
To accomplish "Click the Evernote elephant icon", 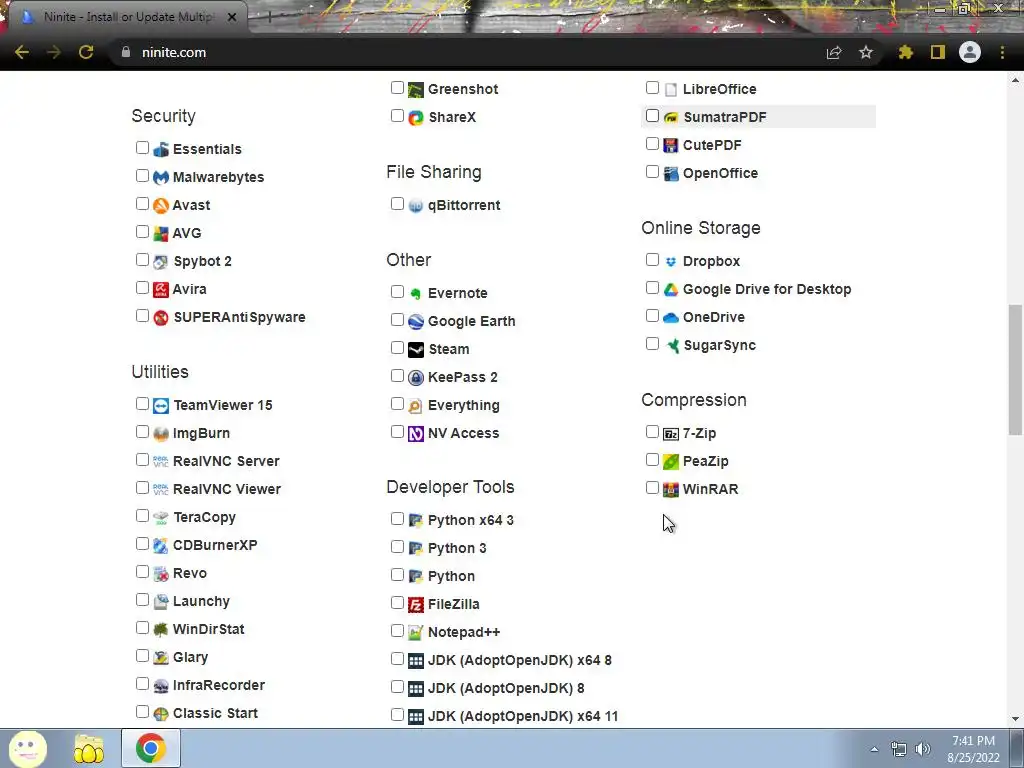I will click(x=416, y=294).
